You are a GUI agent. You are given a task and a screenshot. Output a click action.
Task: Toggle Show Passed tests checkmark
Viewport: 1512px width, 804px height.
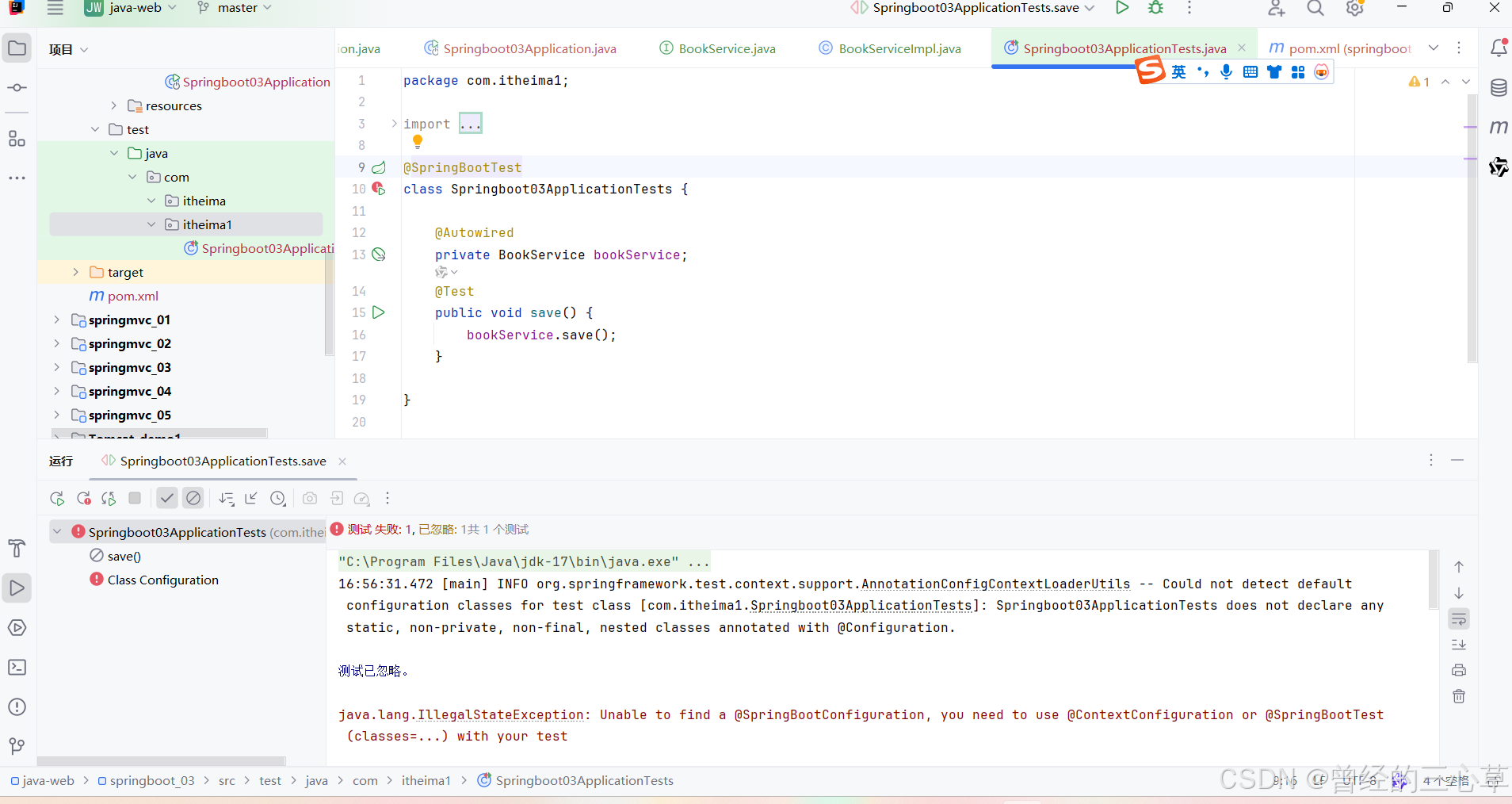coord(166,499)
